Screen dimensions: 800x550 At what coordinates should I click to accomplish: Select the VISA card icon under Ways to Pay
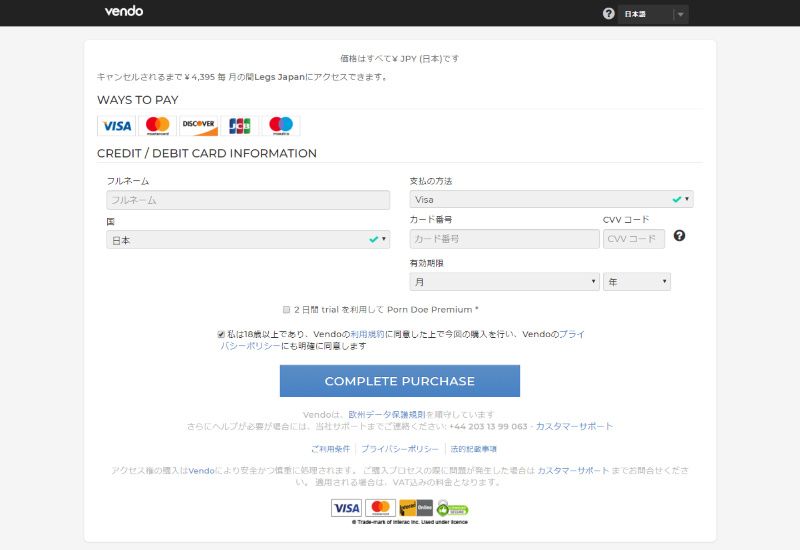pyautogui.click(x=116, y=126)
